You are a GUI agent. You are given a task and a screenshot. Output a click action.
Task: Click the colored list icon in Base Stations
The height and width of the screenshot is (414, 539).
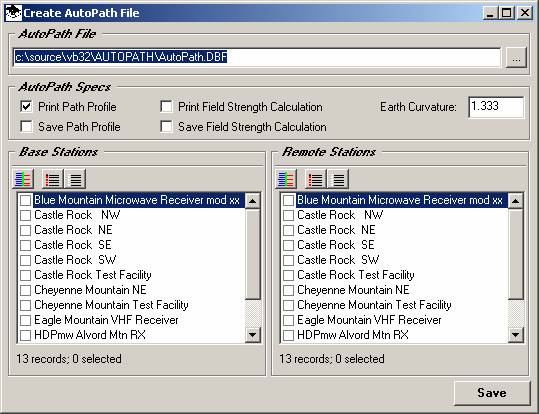[x=23, y=179]
